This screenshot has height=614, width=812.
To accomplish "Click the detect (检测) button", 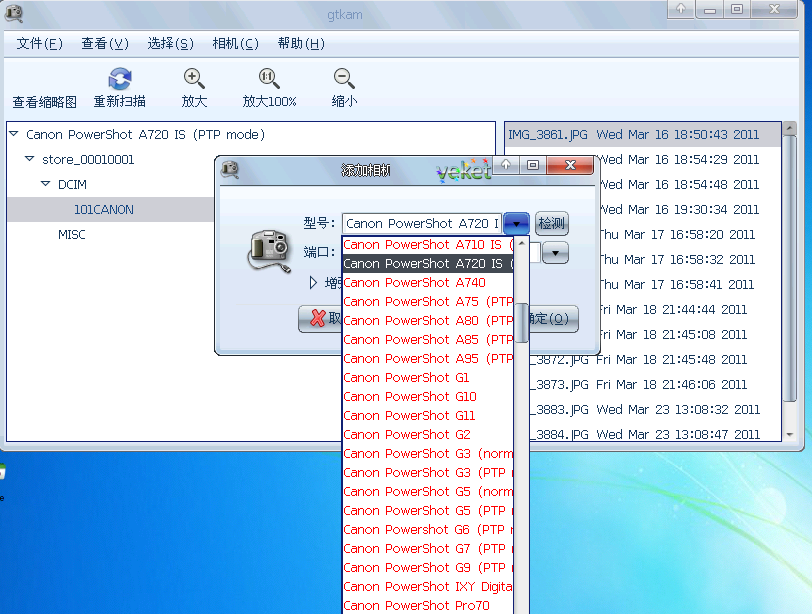I will pos(552,224).
